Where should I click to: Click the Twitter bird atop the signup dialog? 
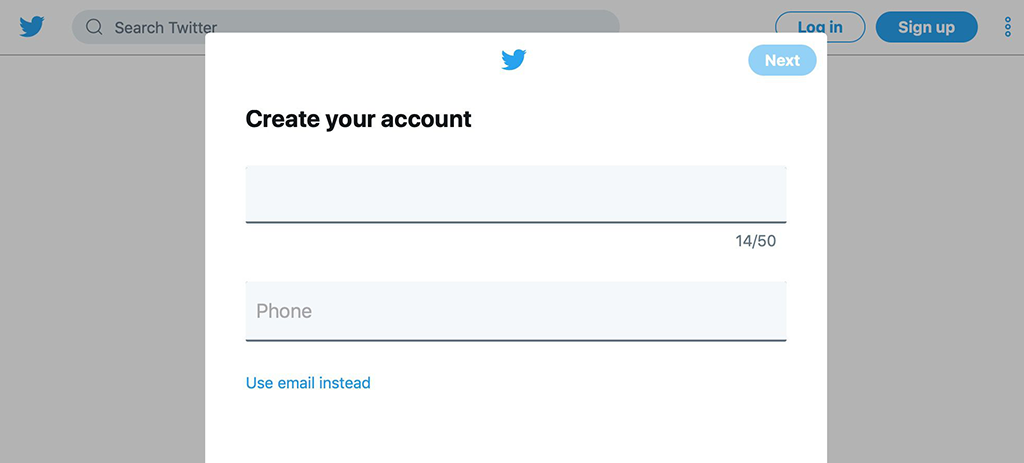[x=514, y=59]
